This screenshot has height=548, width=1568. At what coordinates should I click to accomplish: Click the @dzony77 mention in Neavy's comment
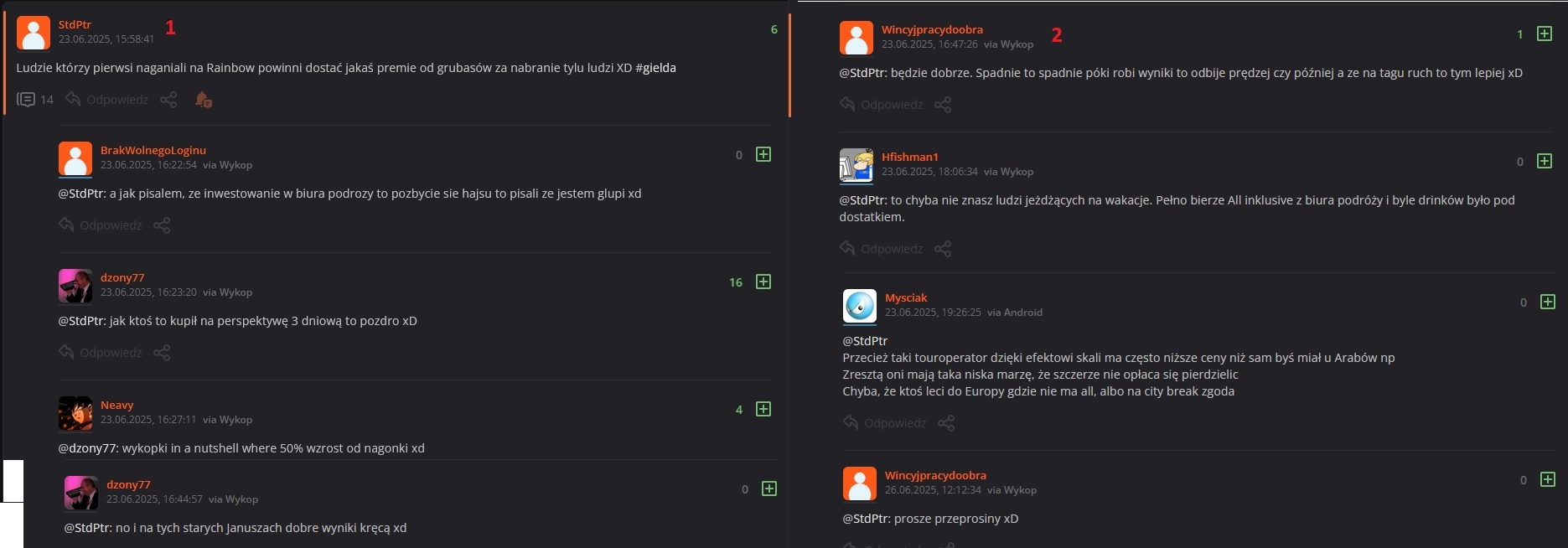[87, 448]
